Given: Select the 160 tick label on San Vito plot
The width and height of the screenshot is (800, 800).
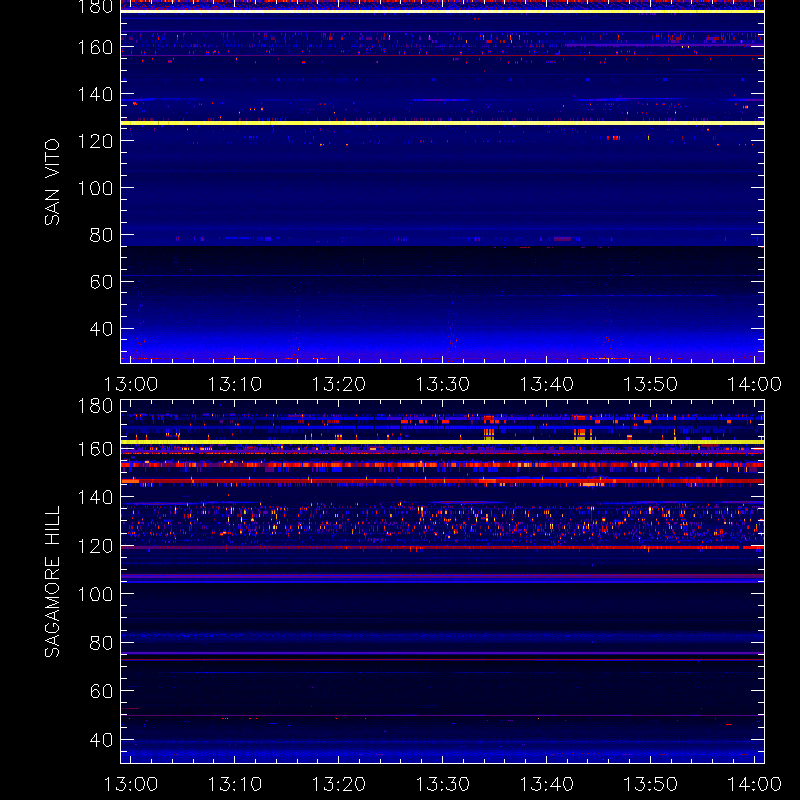Looking at the screenshot, I should click(x=95, y=47).
